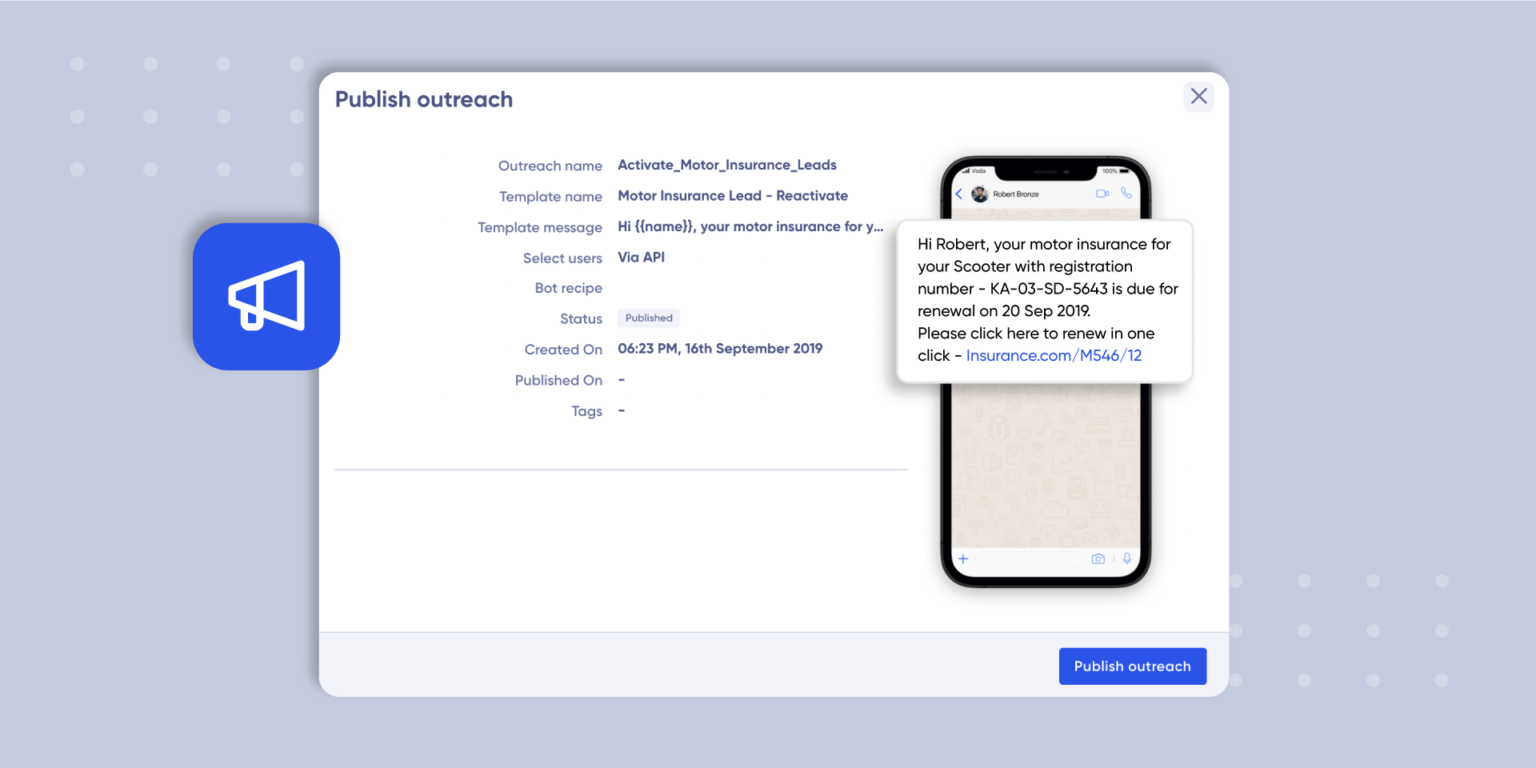Viewport: 1536px width, 768px height.
Task: Click the Tags dash to add tags
Action: (x=621, y=410)
